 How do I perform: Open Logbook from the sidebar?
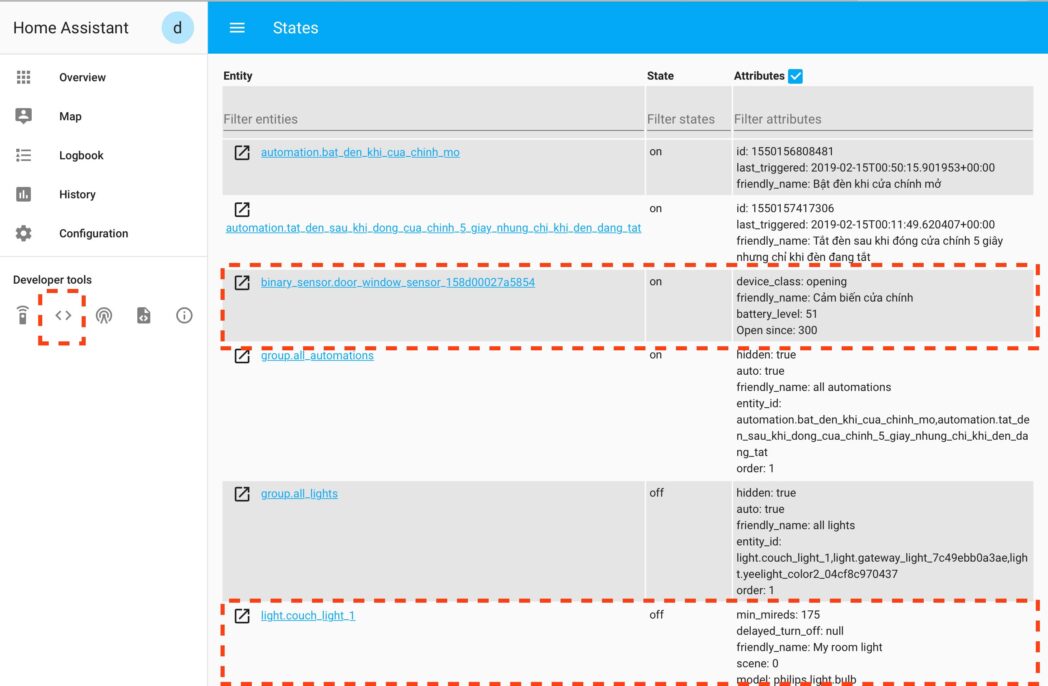pyautogui.click(x=81, y=155)
